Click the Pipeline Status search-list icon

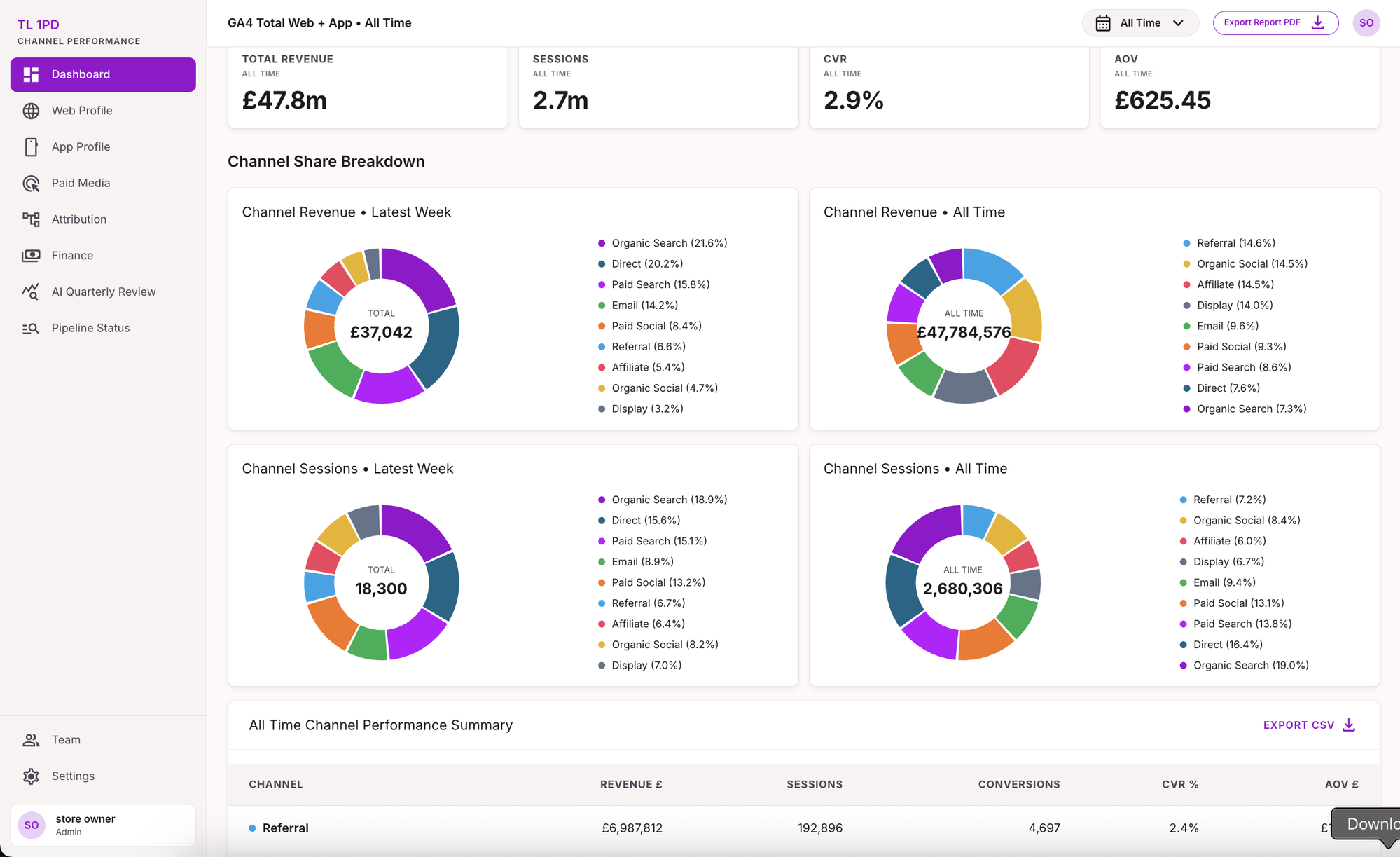(x=31, y=329)
